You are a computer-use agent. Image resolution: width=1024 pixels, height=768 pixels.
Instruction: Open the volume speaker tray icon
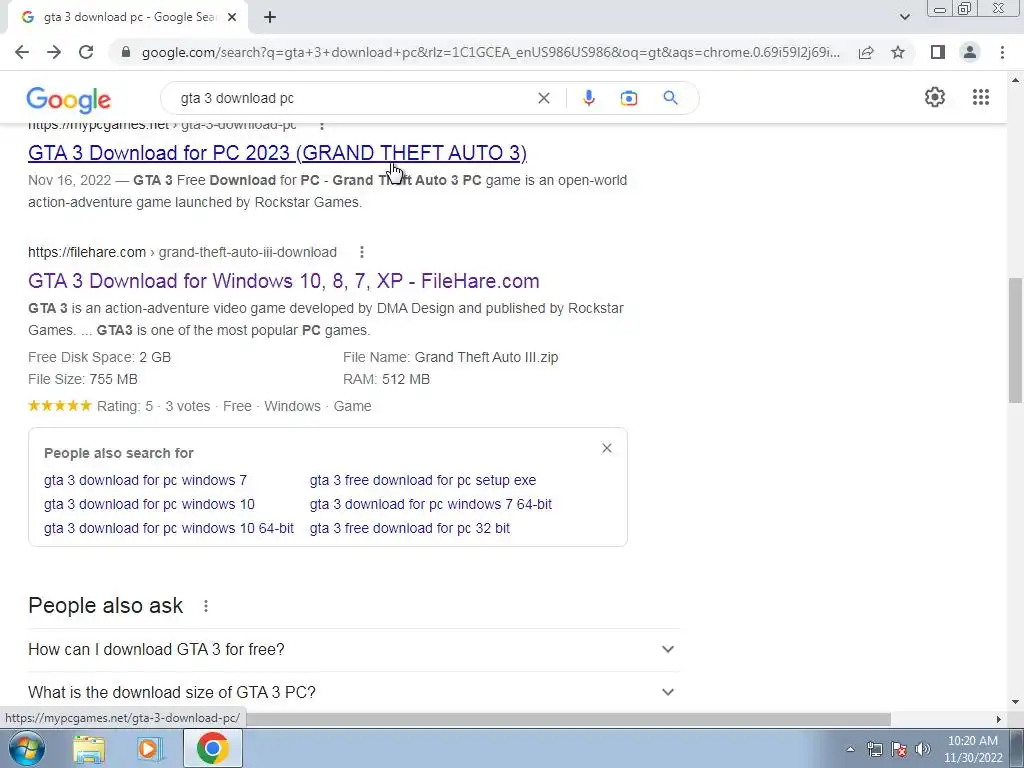click(x=922, y=749)
